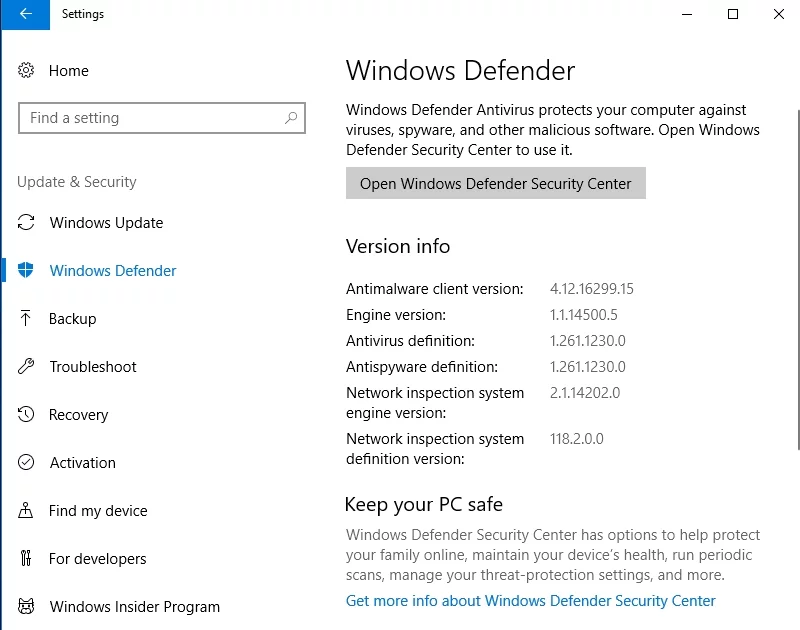The width and height of the screenshot is (800, 630).
Task: Open the Activation settings page
Action: 83,463
